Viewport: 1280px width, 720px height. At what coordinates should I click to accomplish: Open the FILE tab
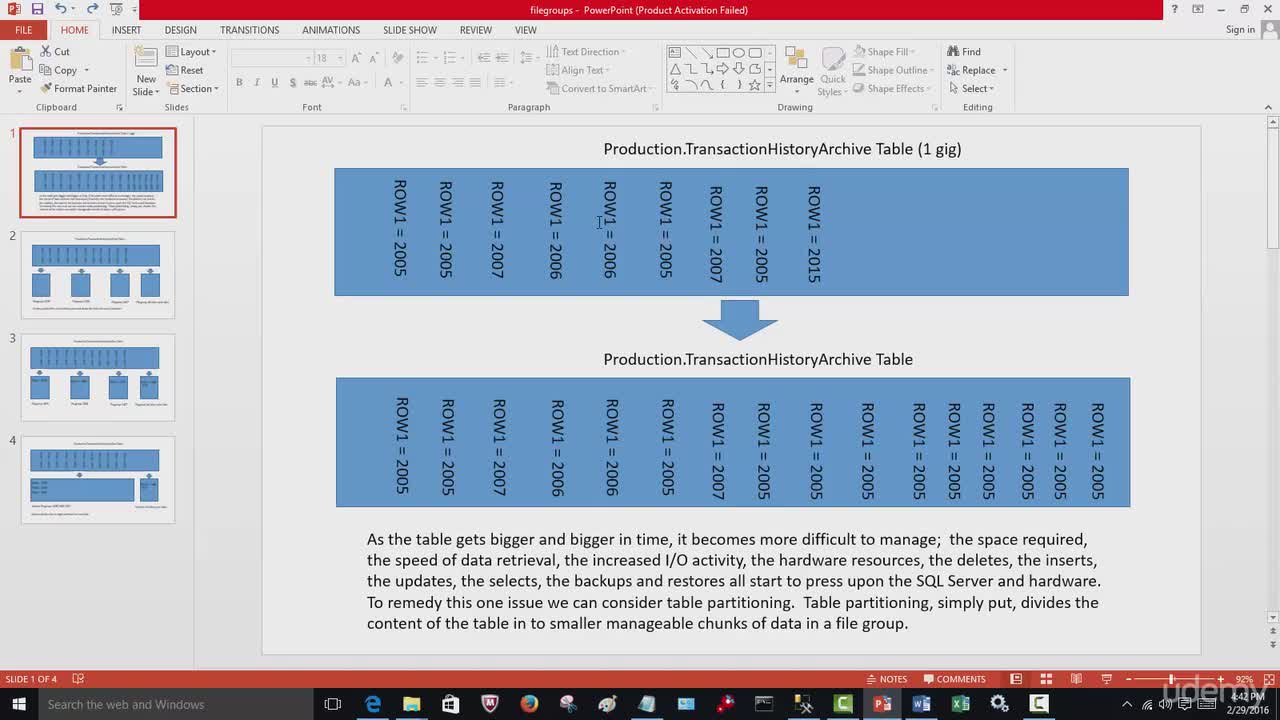pyautogui.click(x=23, y=30)
